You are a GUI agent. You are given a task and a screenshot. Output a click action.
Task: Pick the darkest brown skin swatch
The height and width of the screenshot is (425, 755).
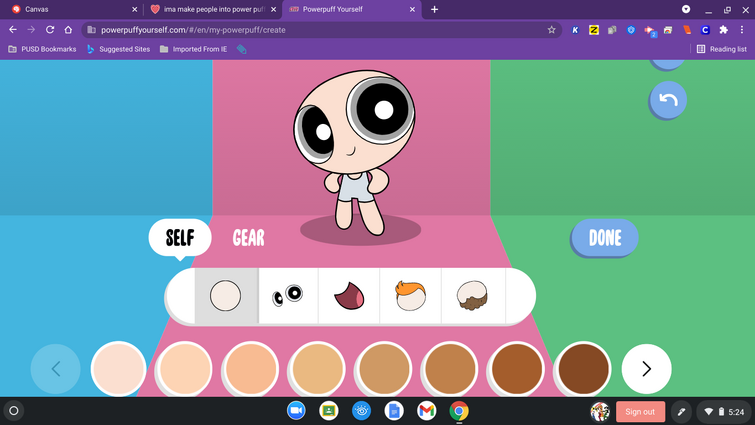(583, 369)
